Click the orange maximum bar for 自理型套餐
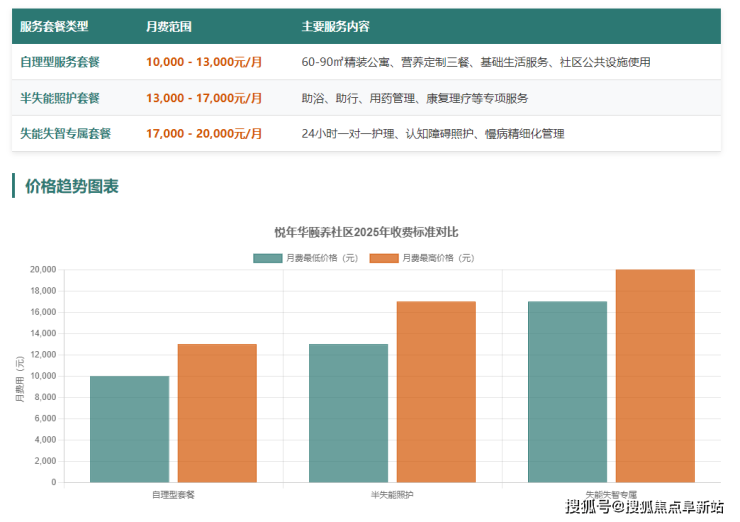Screen dimensions: 740x522 tap(217, 413)
